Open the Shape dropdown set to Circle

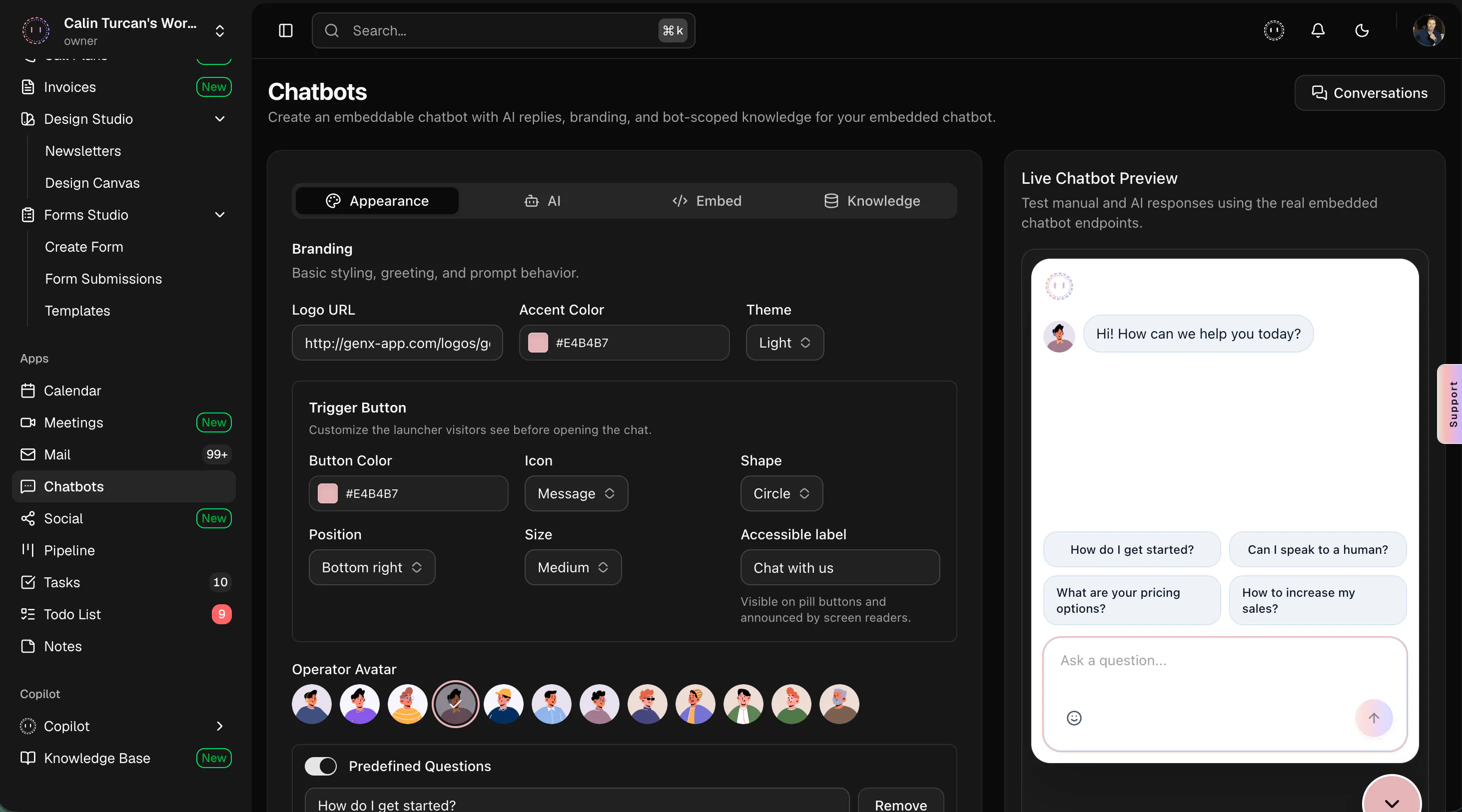781,493
